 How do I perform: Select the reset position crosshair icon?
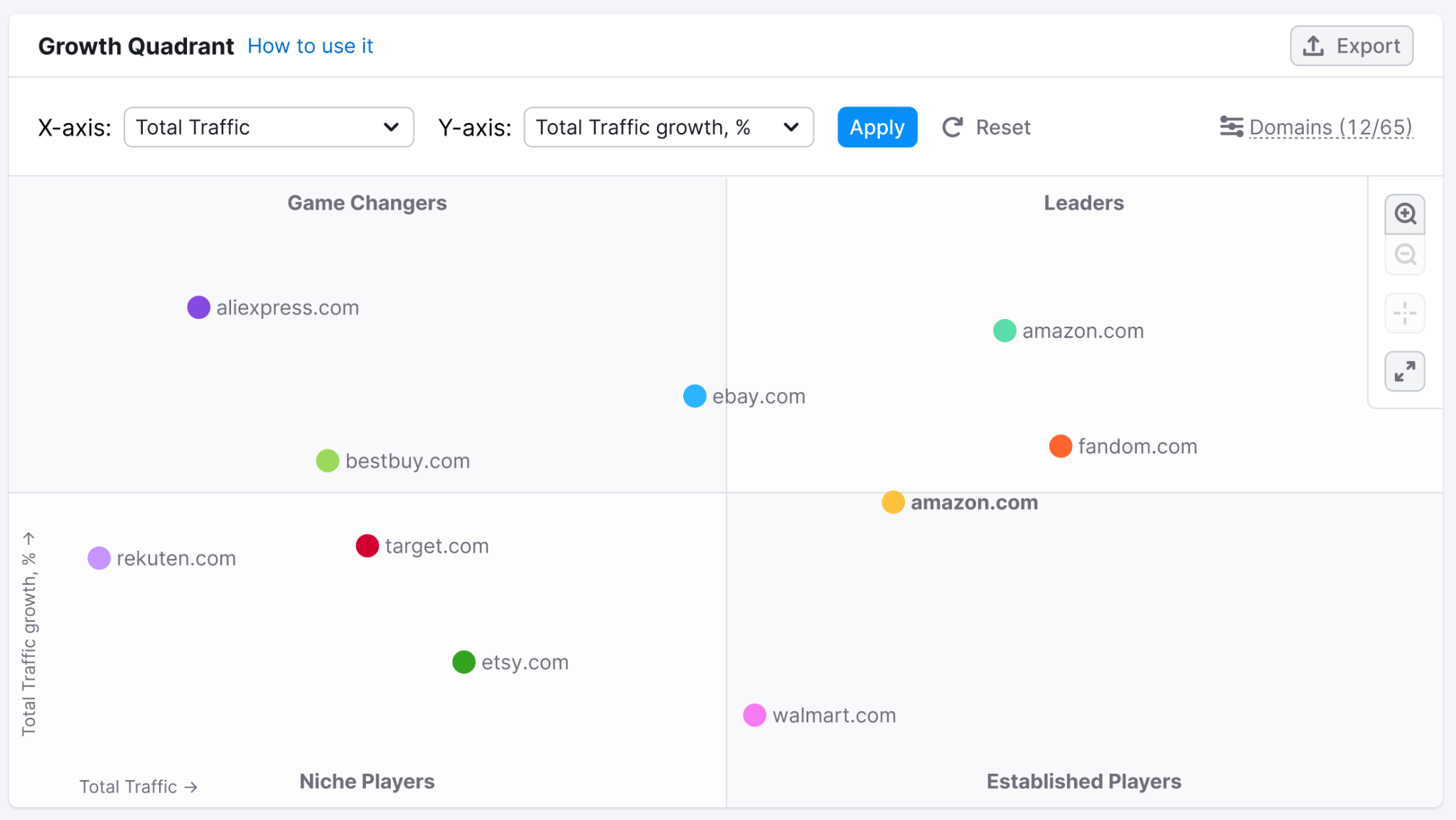click(1404, 313)
